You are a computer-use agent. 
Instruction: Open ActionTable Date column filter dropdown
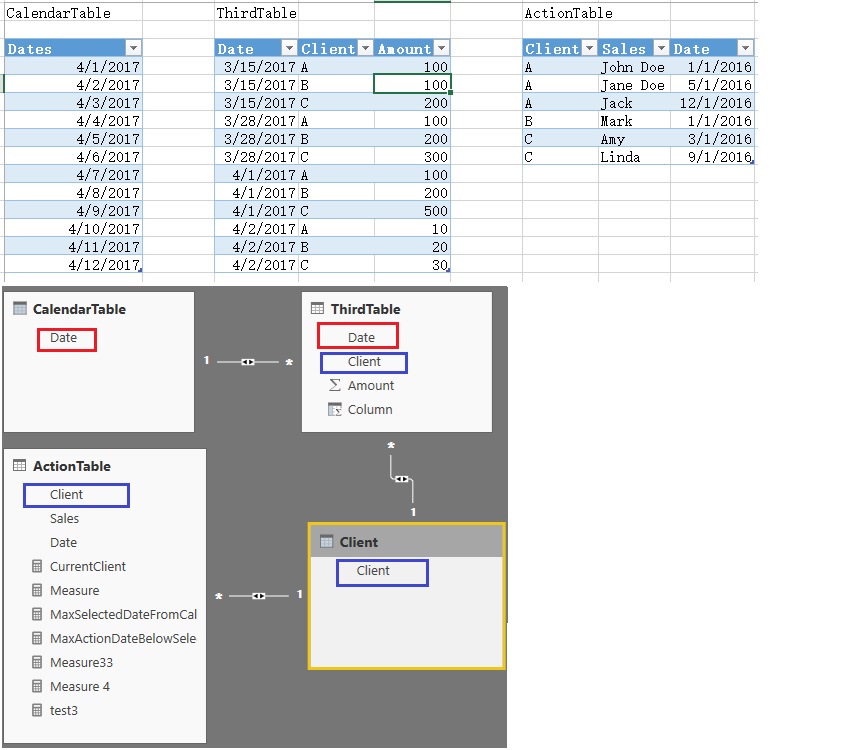(x=745, y=48)
